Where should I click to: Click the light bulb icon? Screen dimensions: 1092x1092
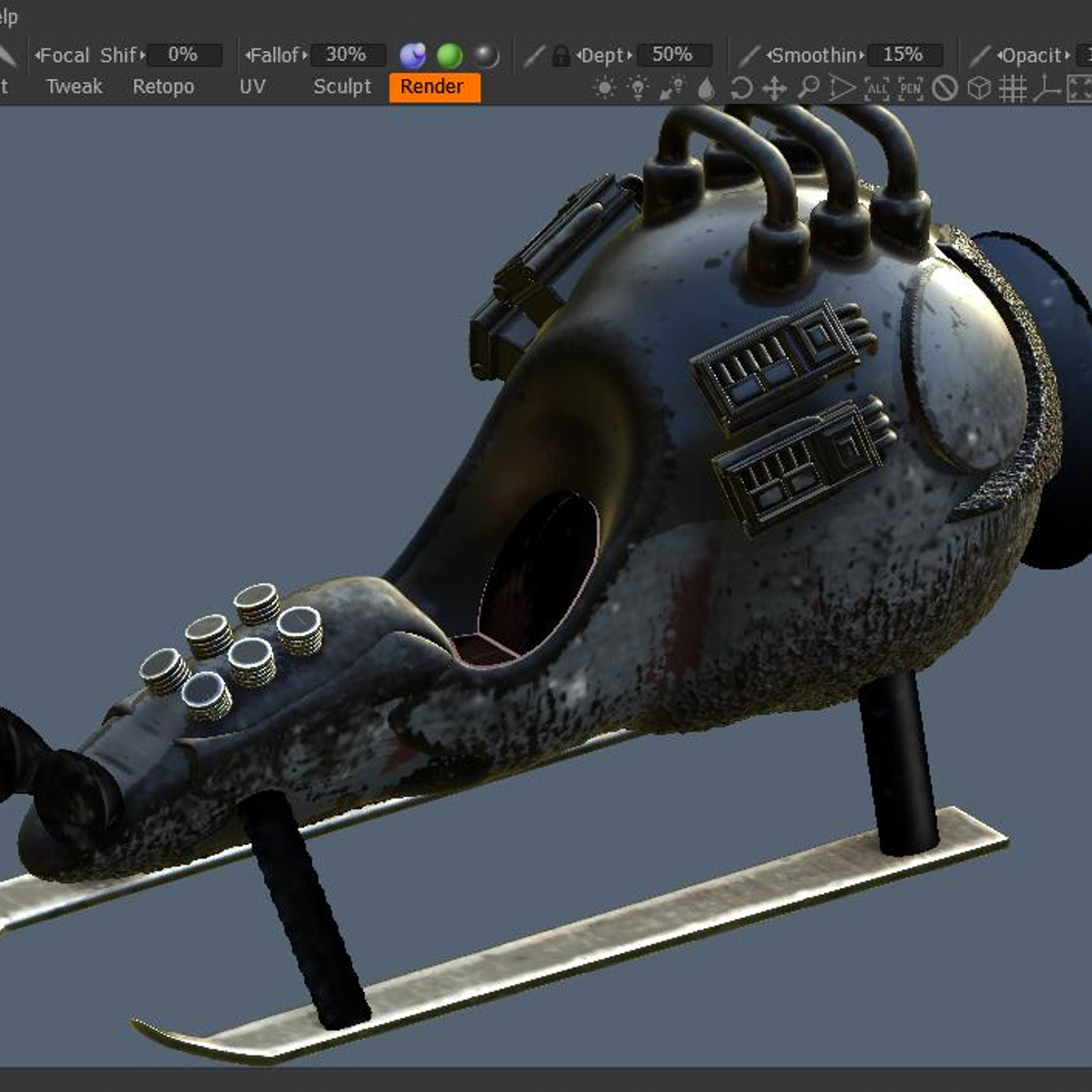pyautogui.click(x=637, y=88)
